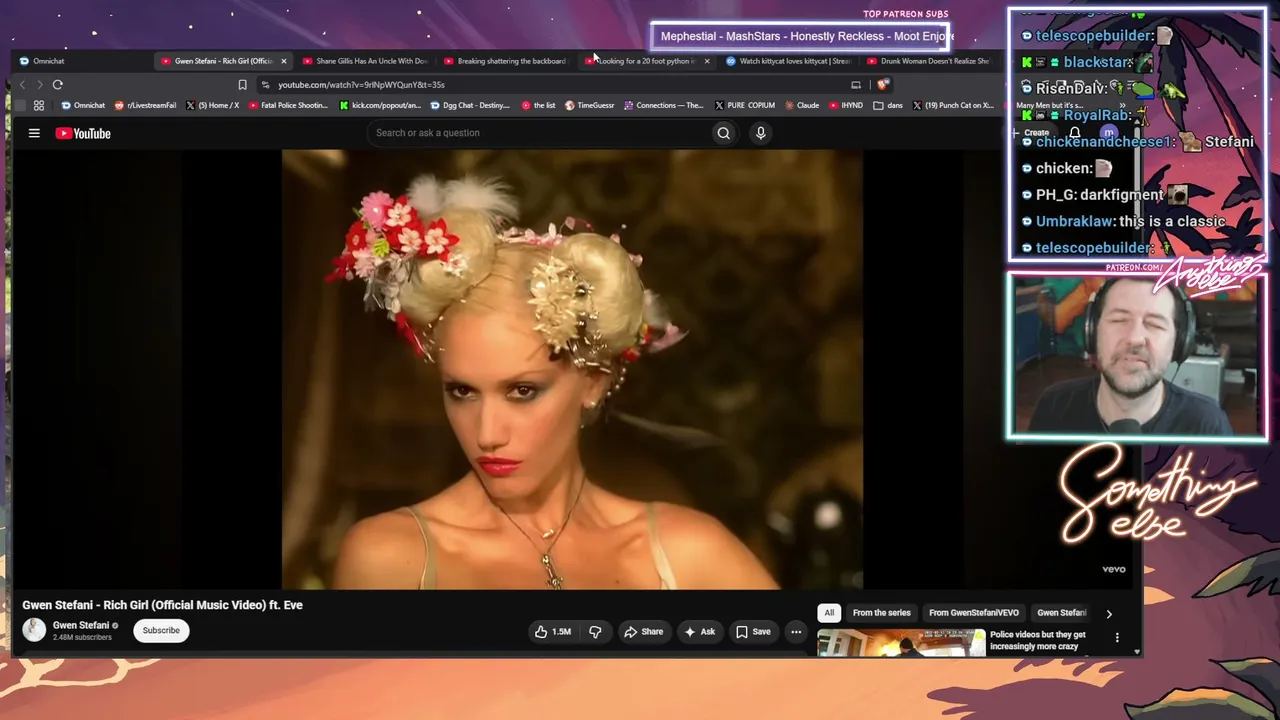Open YouTube notifications bell
Image resolution: width=1280 pixels, height=720 pixels.
pos(1074,133)
